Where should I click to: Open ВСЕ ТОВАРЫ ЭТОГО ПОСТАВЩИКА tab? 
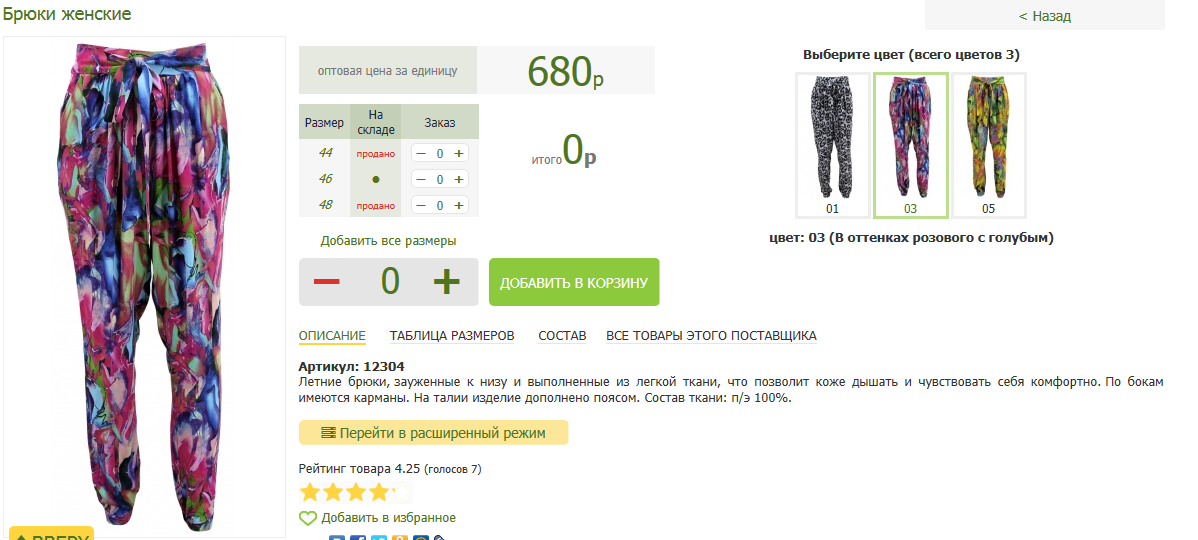711,336
